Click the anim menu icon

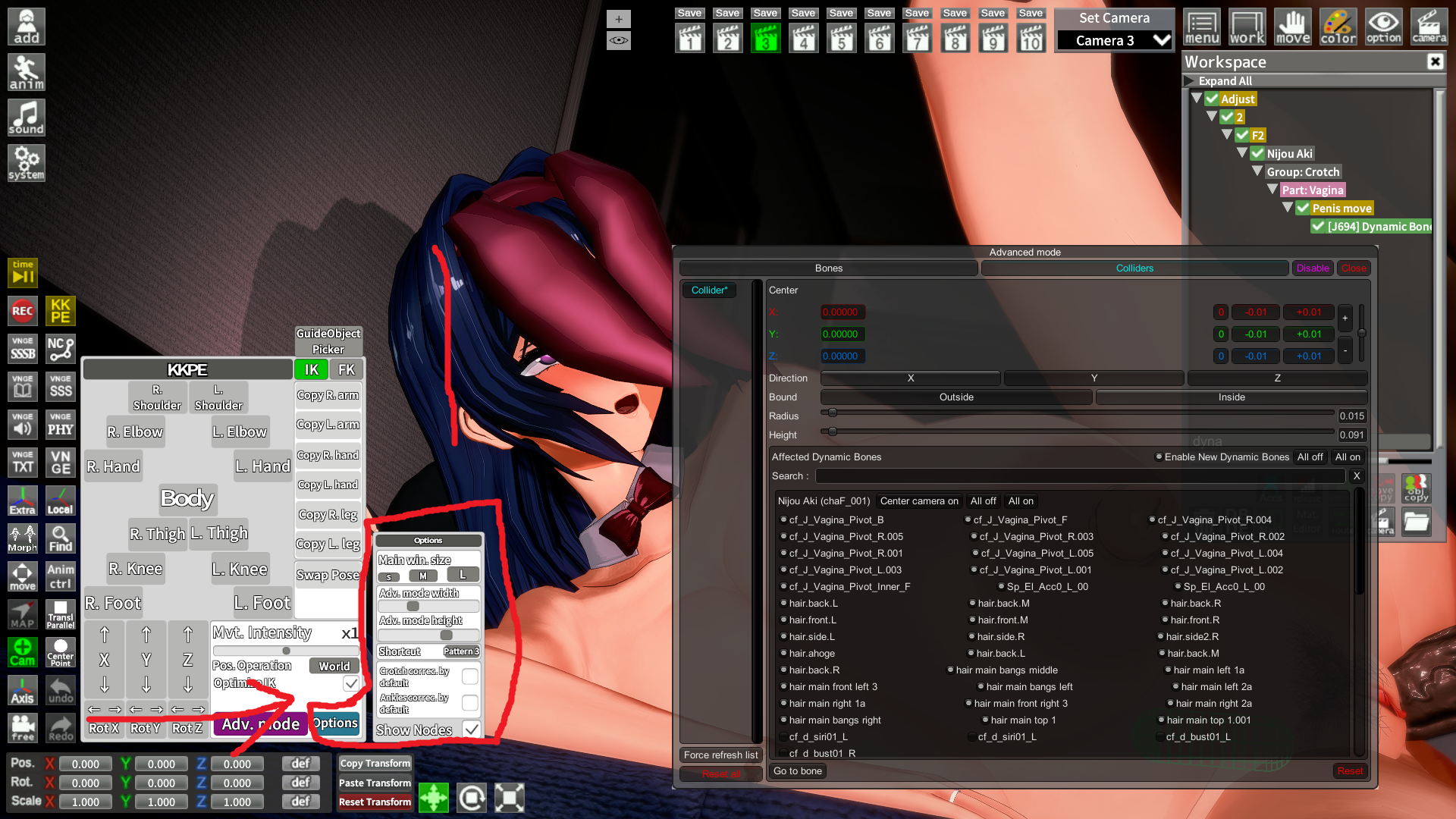pyautogui.click(x=27, y=72)
